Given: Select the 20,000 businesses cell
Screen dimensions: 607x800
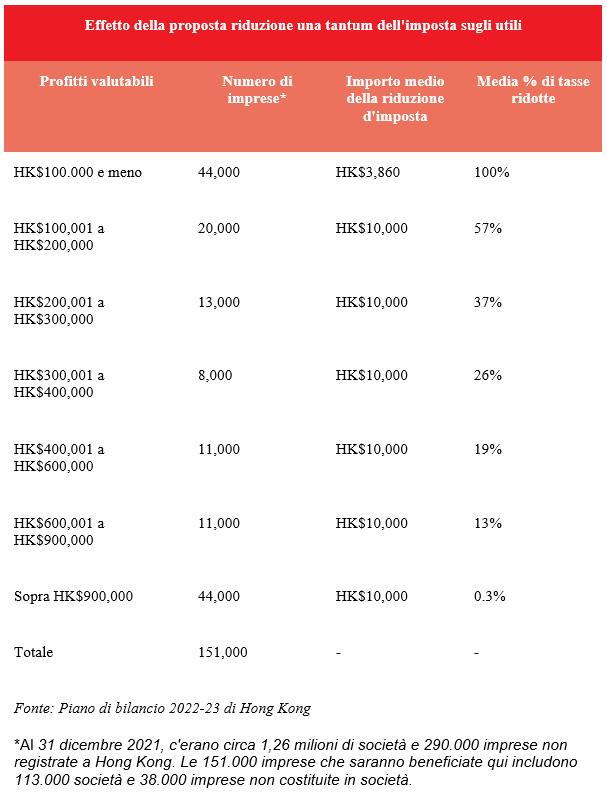Looking at the screenshot, I should 219,229.
